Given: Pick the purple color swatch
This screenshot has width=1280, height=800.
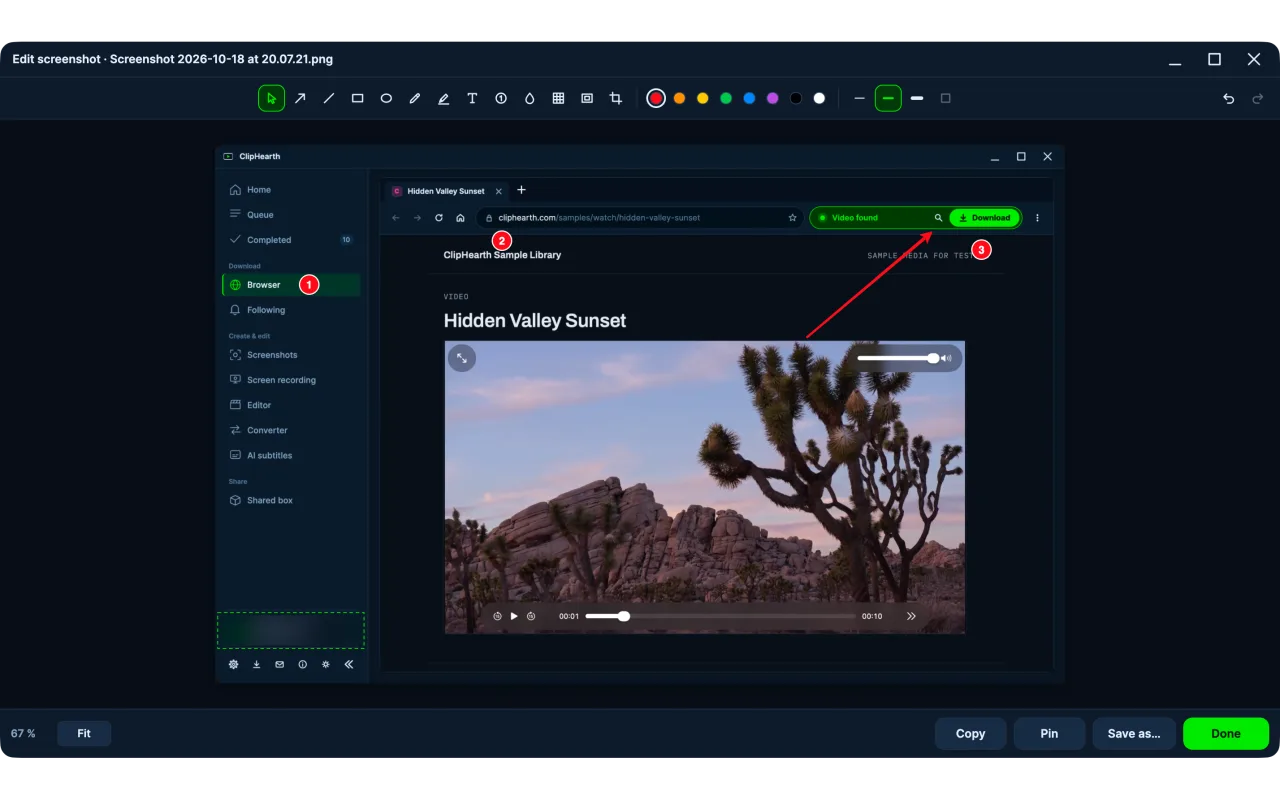Looking at the screenshot, I should 773,98.
